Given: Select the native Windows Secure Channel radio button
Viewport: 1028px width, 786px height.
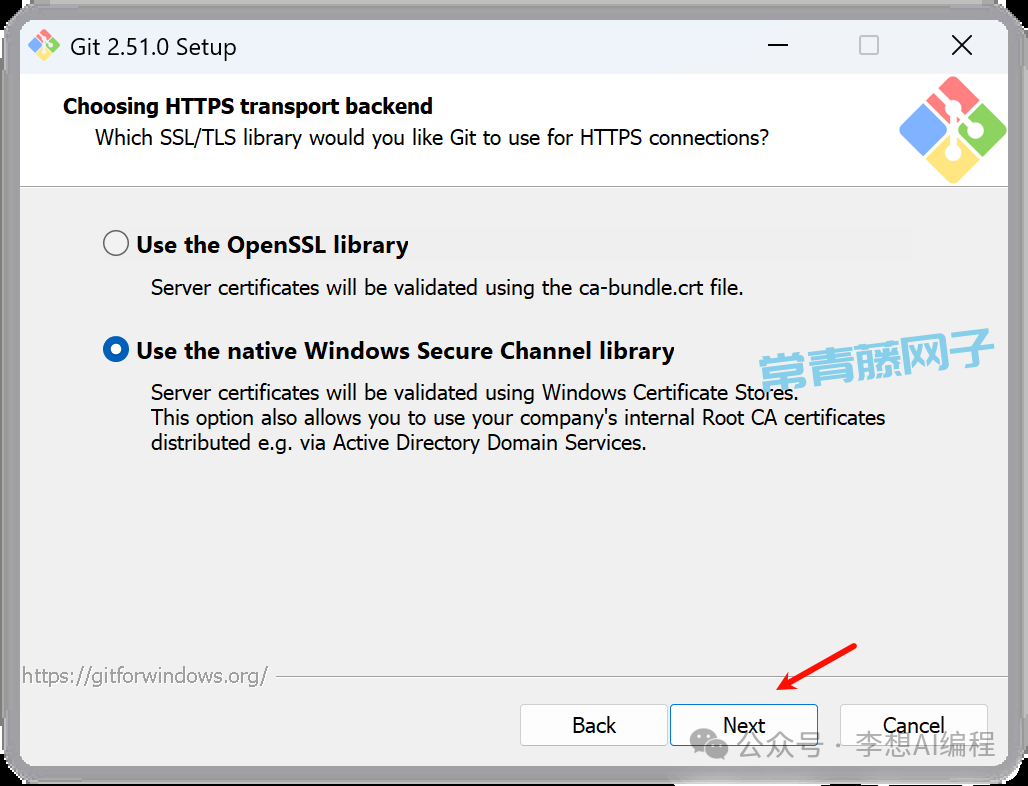Looking at the screenshot, I should pos(116,350).
